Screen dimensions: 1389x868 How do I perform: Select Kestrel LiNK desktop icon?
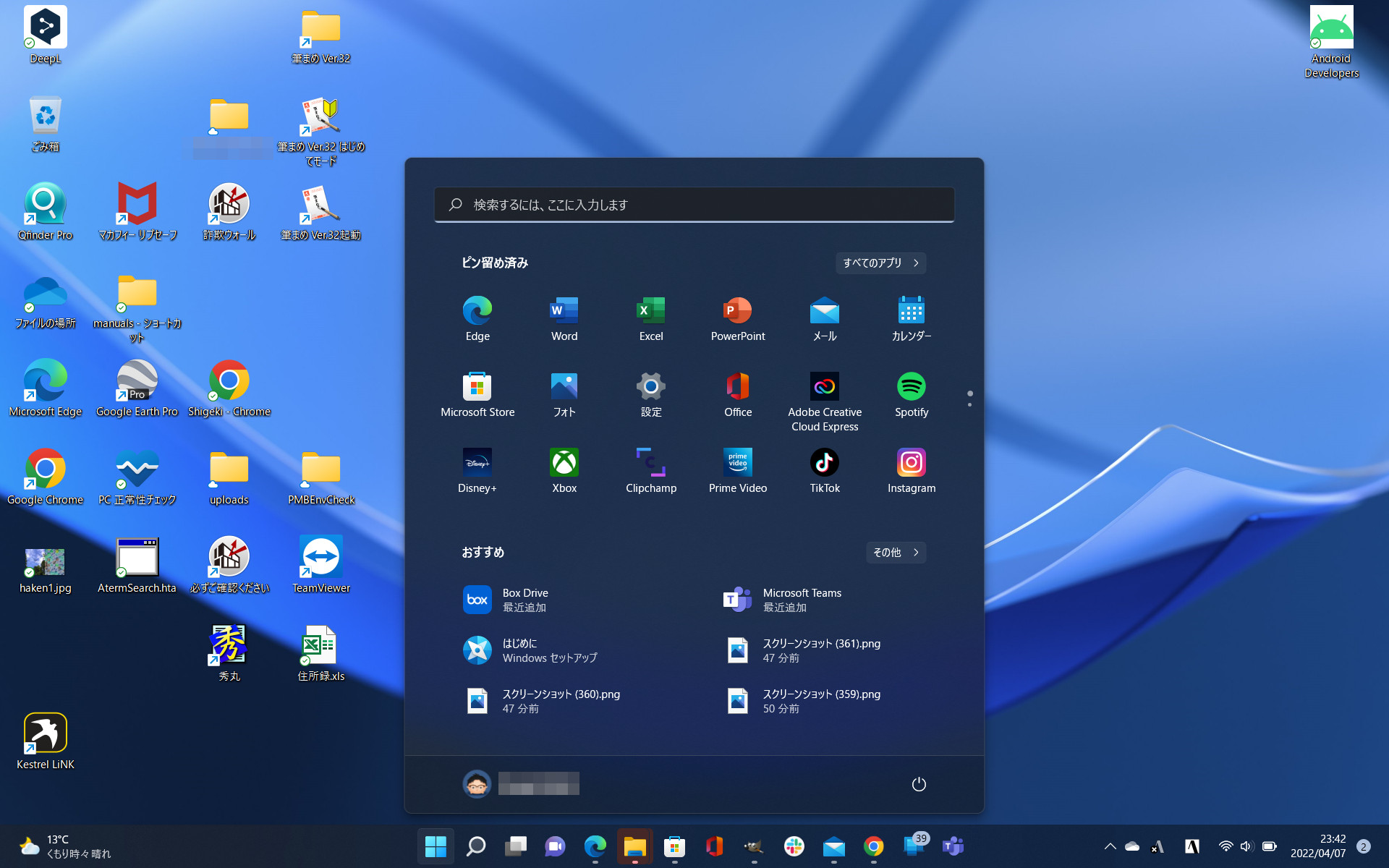pyautogui.click(x=46, y=741)
